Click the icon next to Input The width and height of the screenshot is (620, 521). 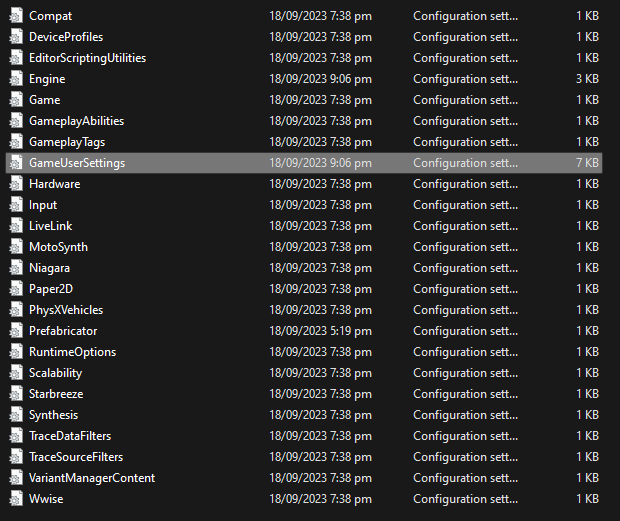pyautogui.click(x=16, y=205)
